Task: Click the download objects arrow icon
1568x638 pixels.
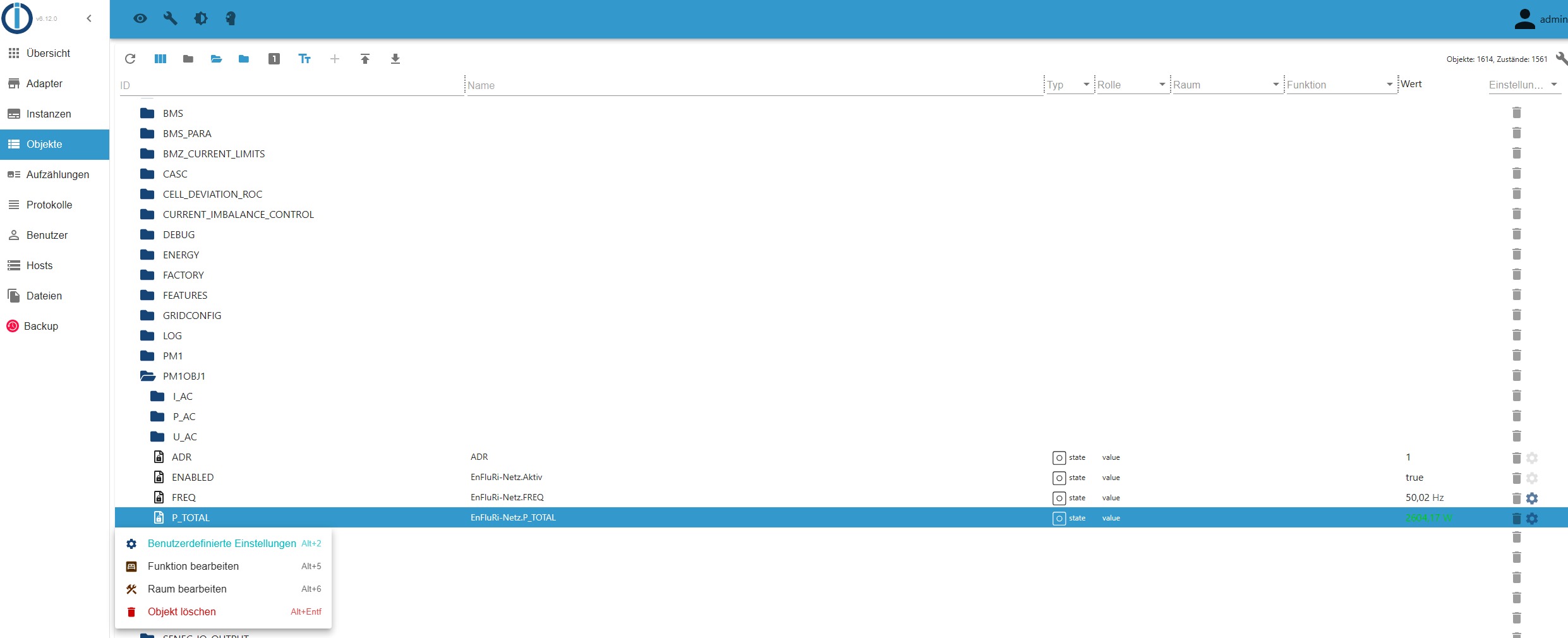Action: [395, 59]
